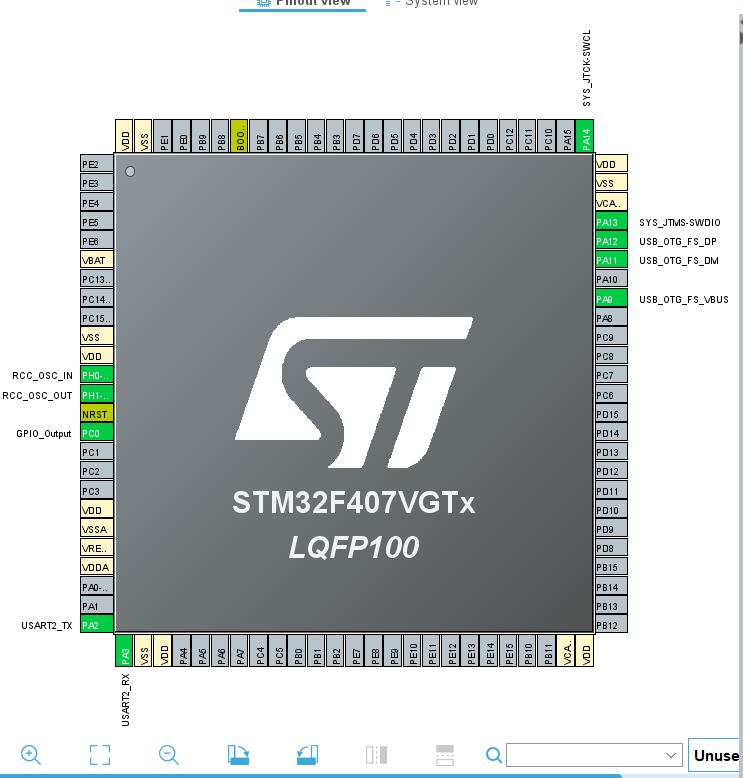743x778 pixels.
Task: Rotate the chip view counter-clockwise
Action: click(x=307, y=755)
